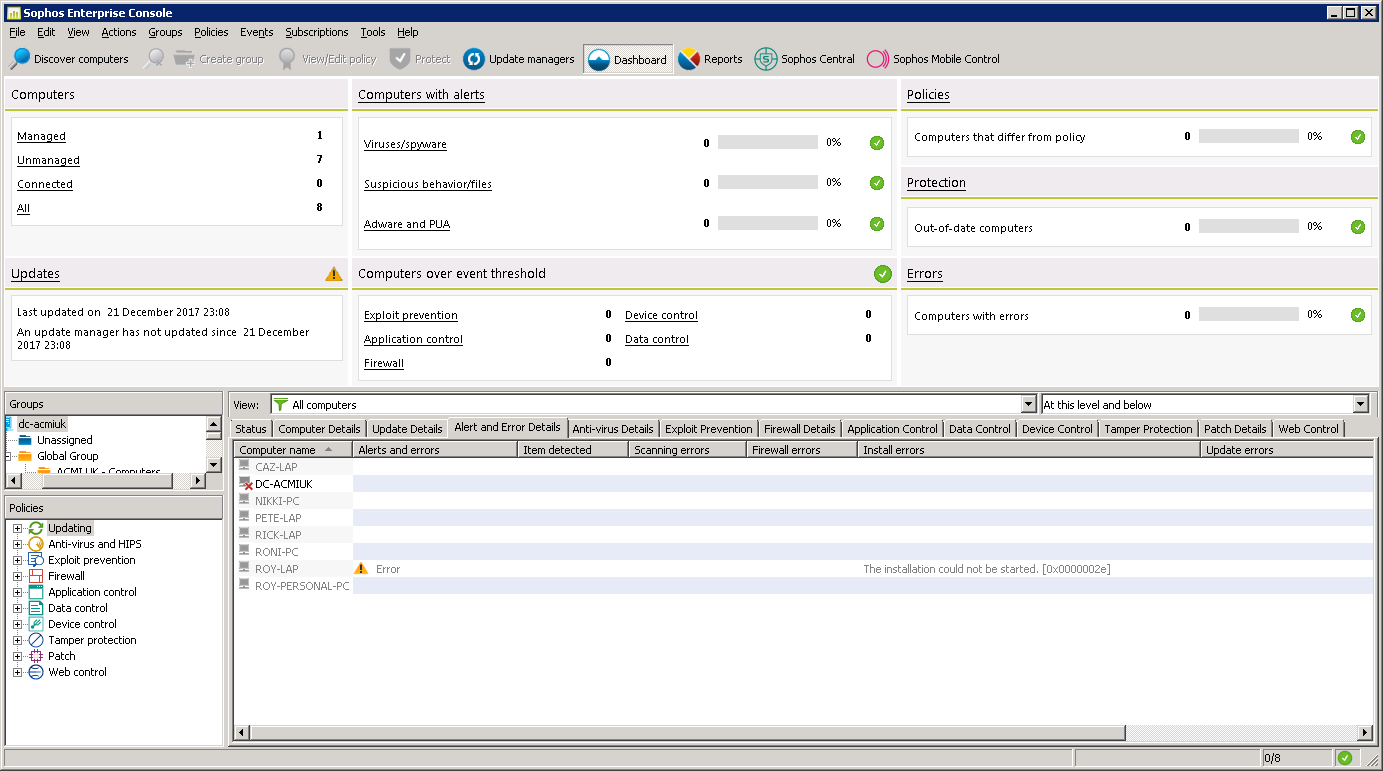The image size is (1383, 771).
Task: Click the Unassigned group folder icon
Action: 25,440
